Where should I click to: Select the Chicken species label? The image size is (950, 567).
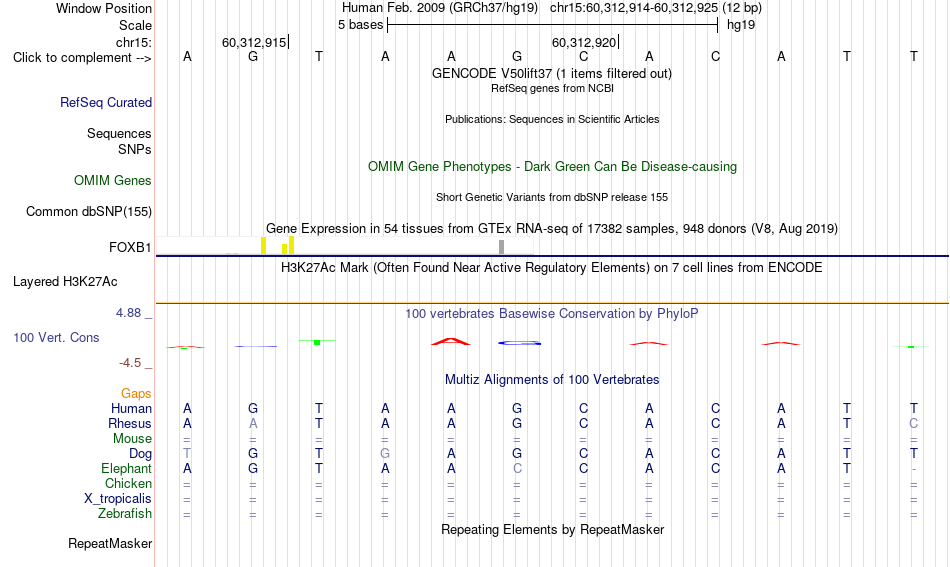click(128, 483)
